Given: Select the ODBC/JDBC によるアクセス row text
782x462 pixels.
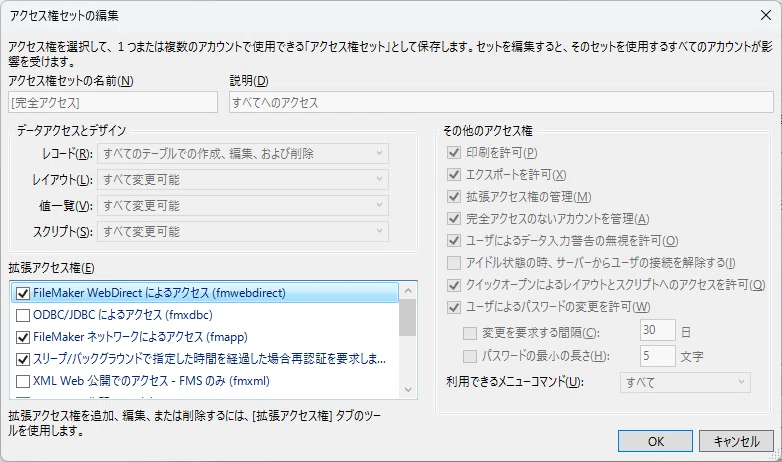Looking at the screenshot, I should click(123, 315).
